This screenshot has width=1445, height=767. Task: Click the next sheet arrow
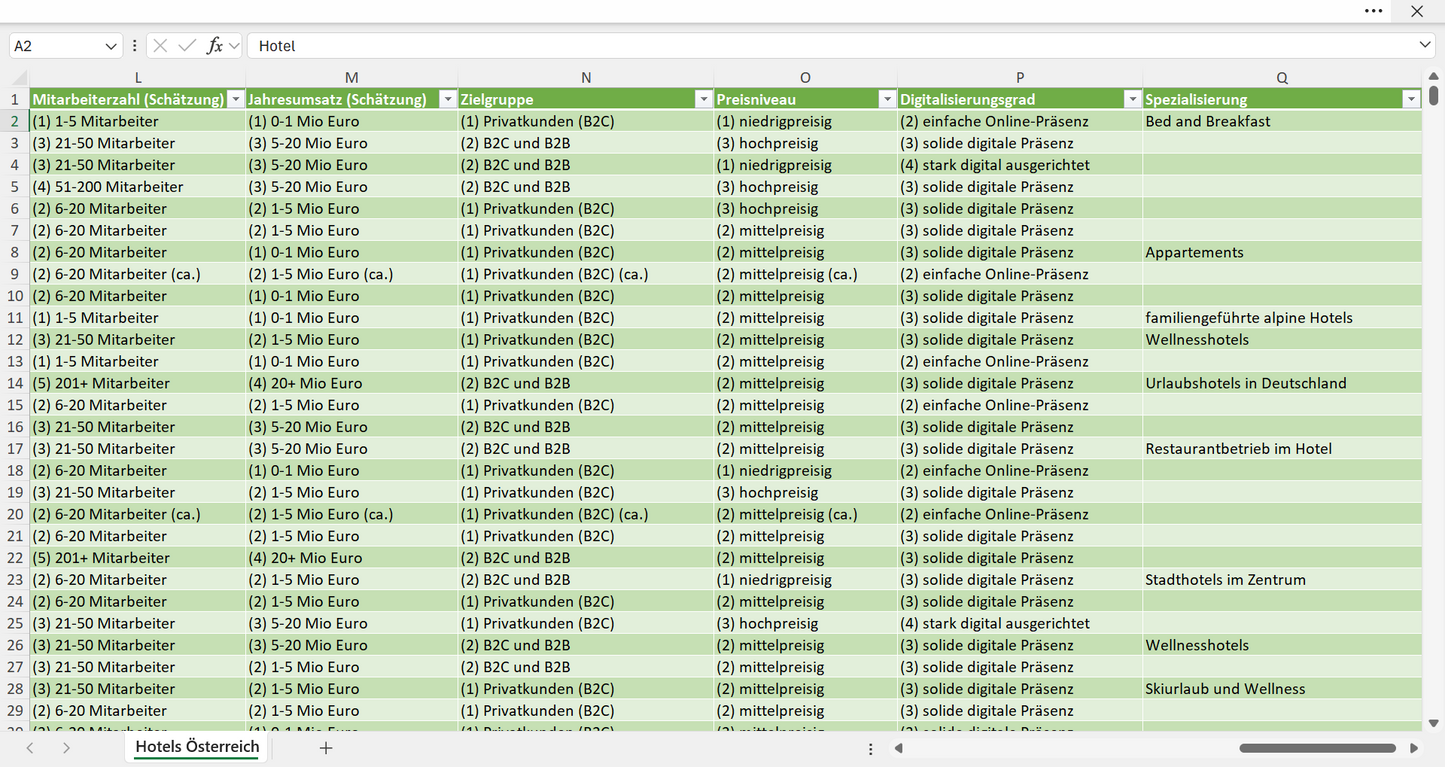click(66, 747)
